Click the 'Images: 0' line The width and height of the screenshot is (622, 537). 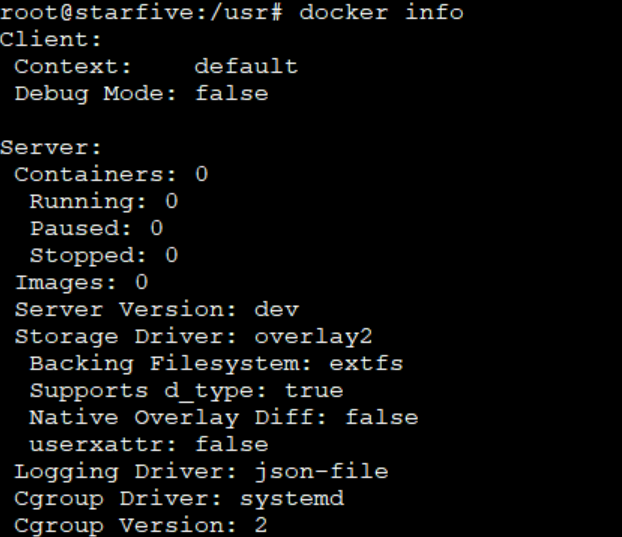[x=81, y=283]
